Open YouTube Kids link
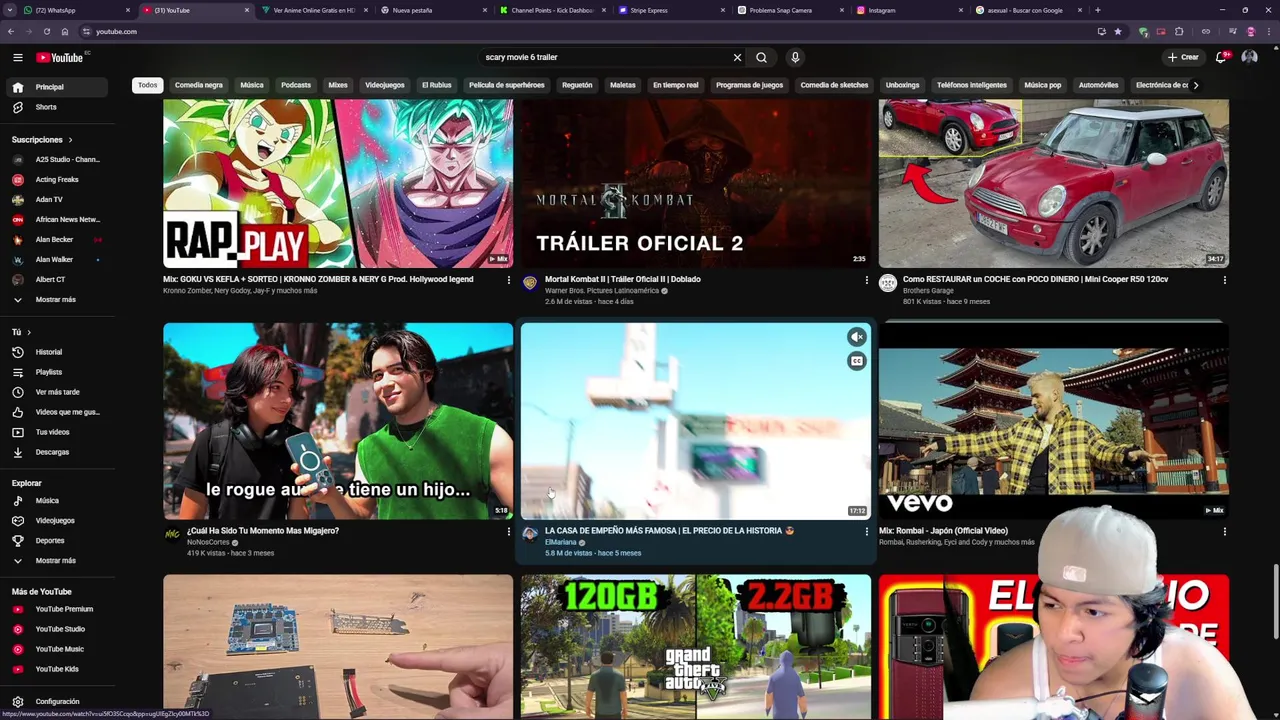This screenshot has height=720, width=1280. click(x=58, y=669)
